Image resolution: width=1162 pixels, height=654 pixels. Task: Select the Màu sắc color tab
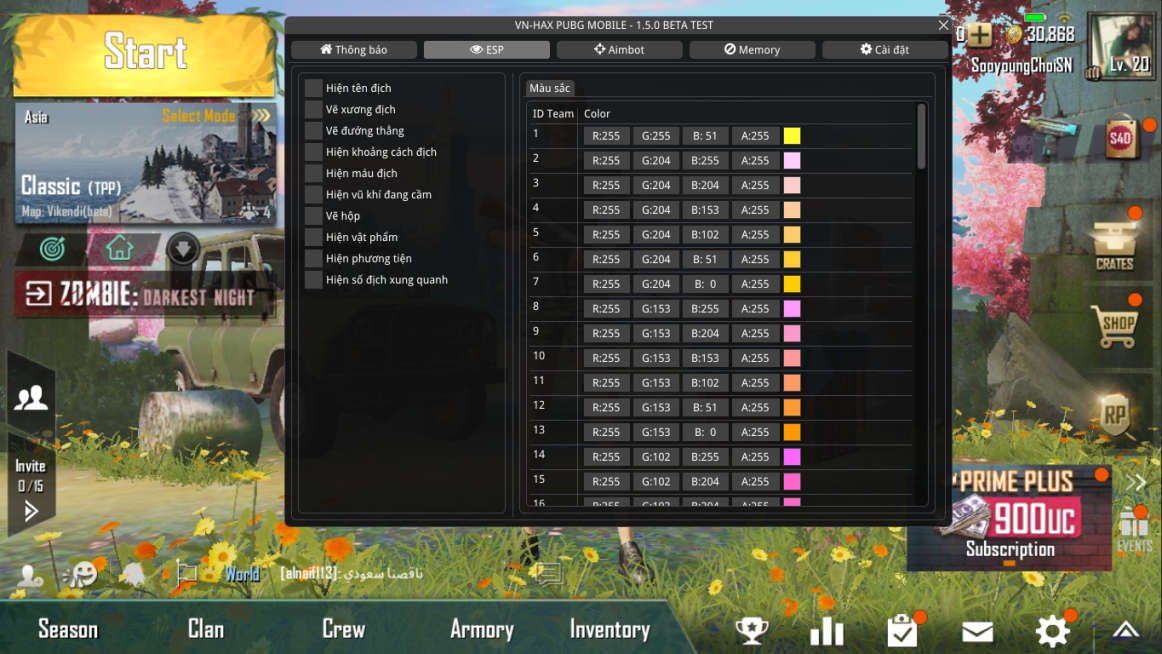point(550,88)
